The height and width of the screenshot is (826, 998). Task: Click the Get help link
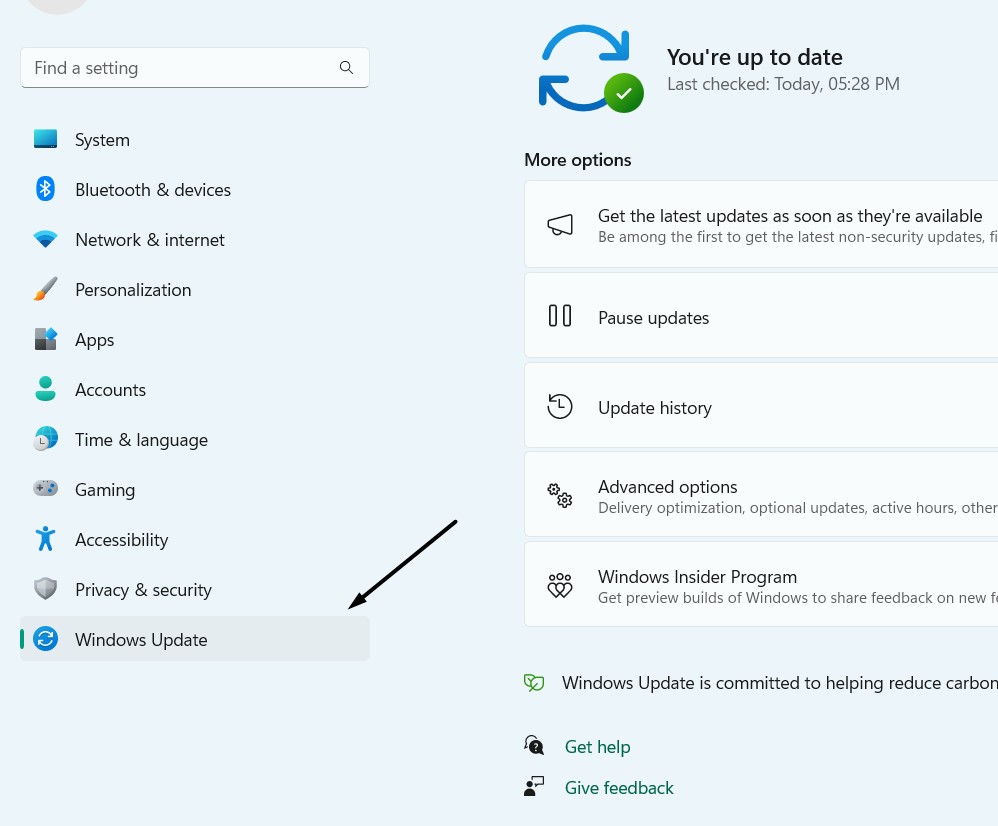[597, 747]
